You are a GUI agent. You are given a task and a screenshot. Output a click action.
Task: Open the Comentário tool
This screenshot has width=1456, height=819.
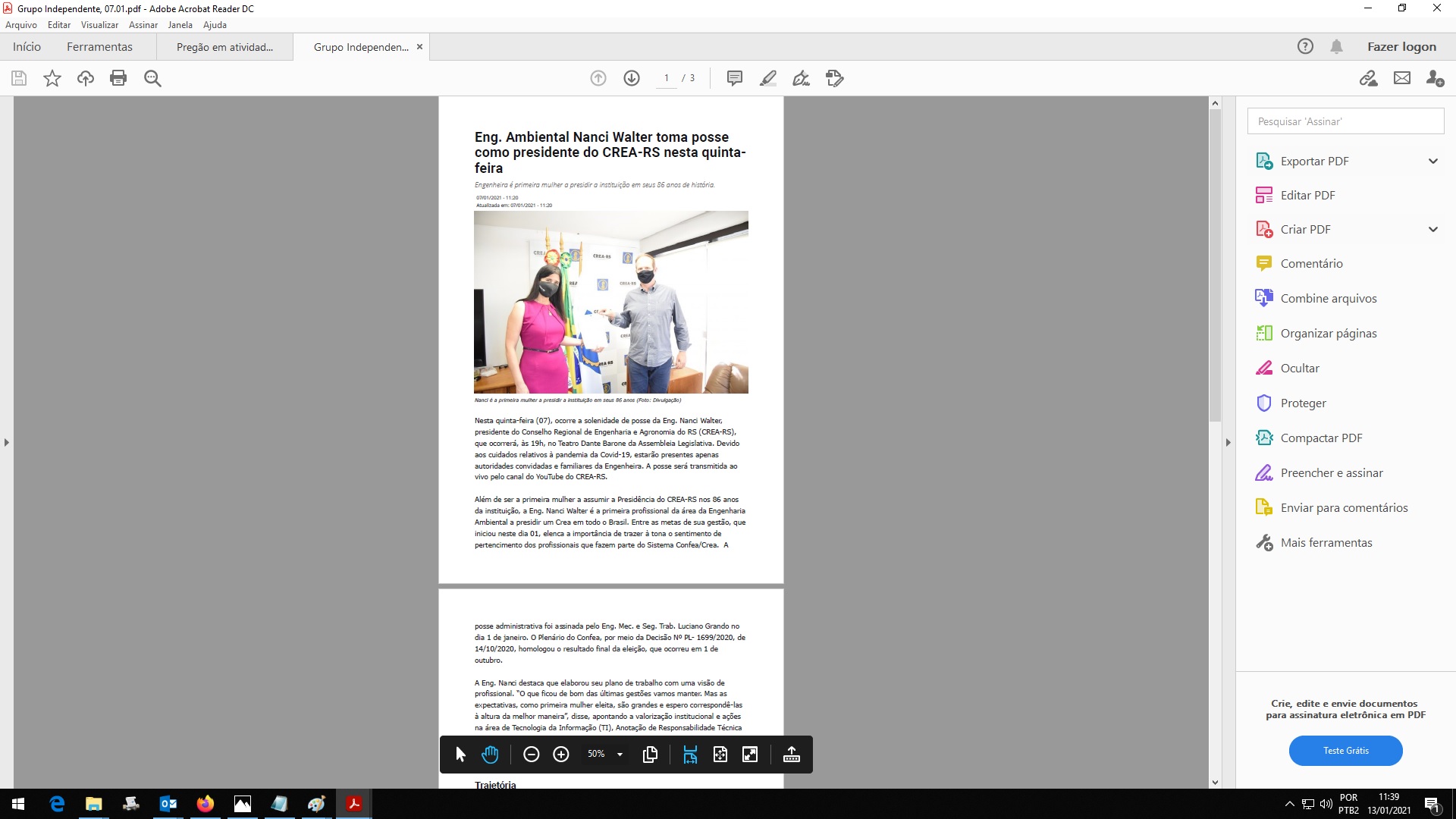1311,263
